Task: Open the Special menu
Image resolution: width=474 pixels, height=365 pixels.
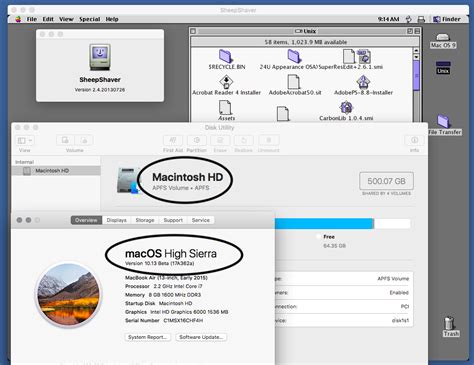Action: point(89,19)
